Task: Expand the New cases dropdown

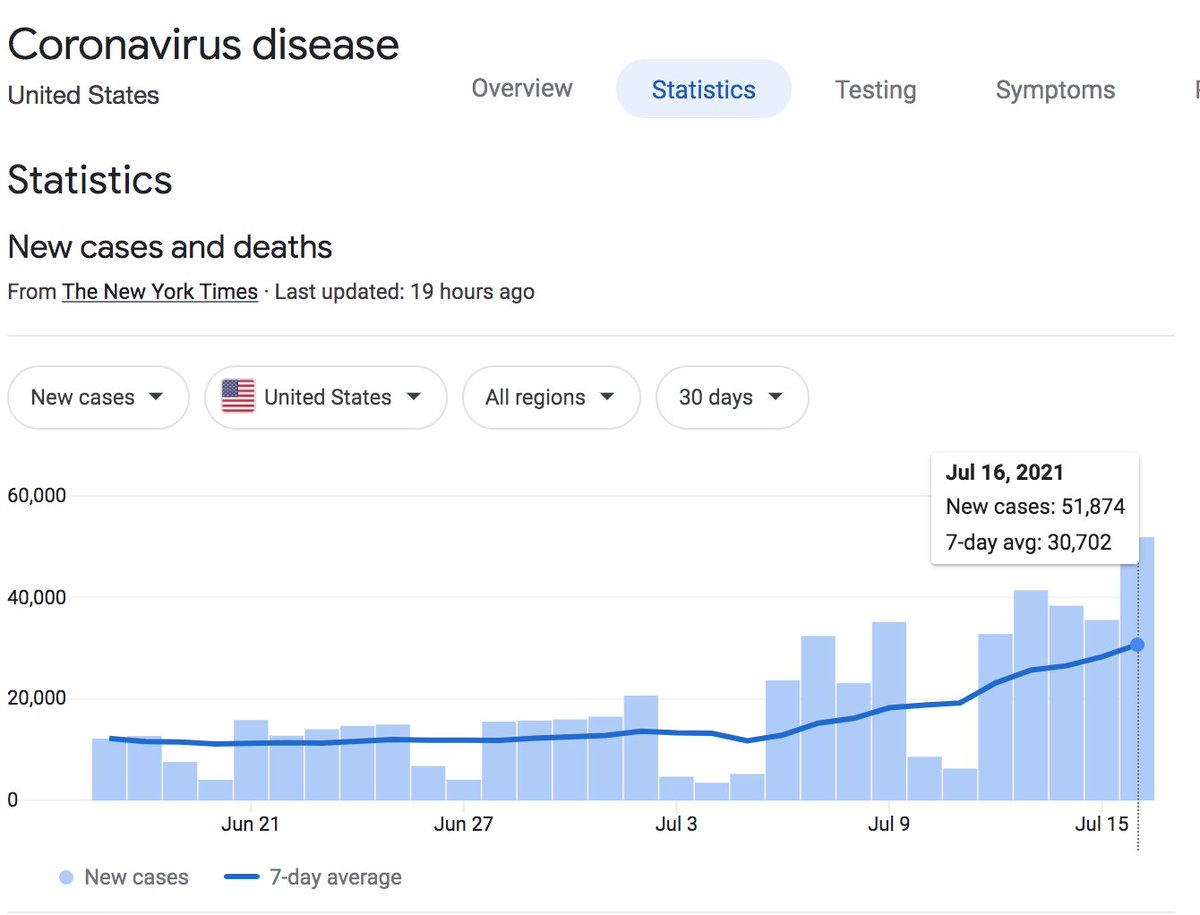Action: (98, 397)
